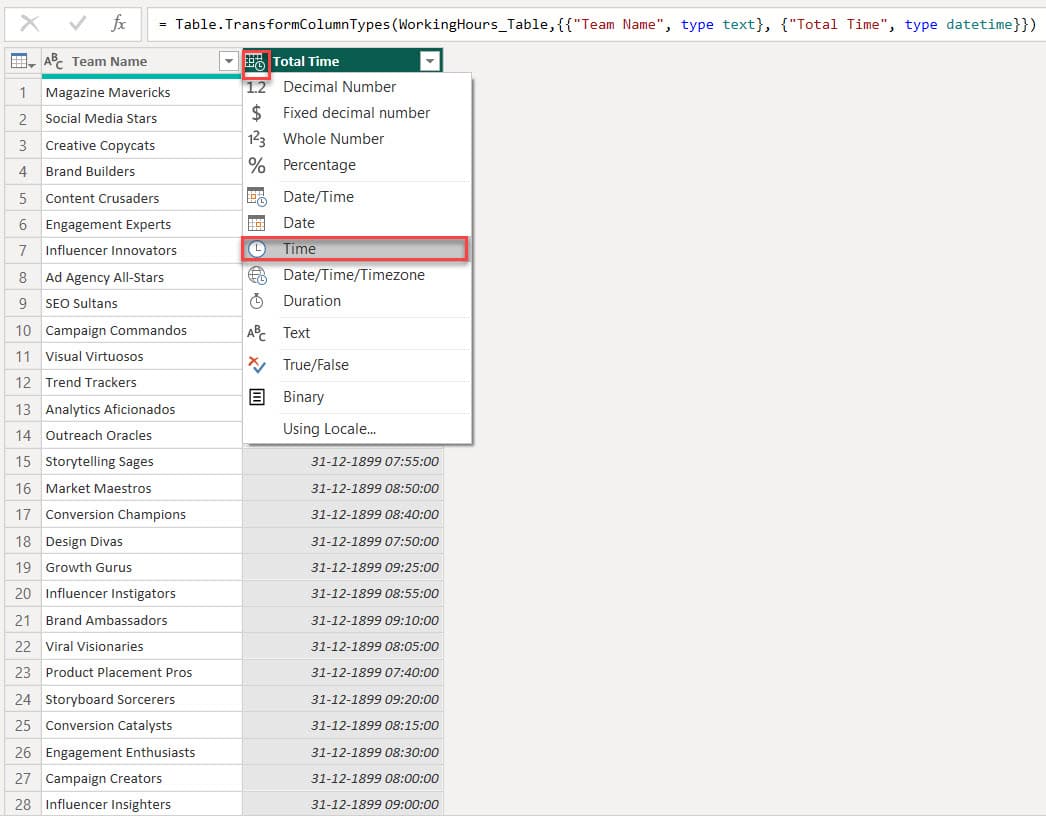Choose Percentage data type

(x=358, y=165)
